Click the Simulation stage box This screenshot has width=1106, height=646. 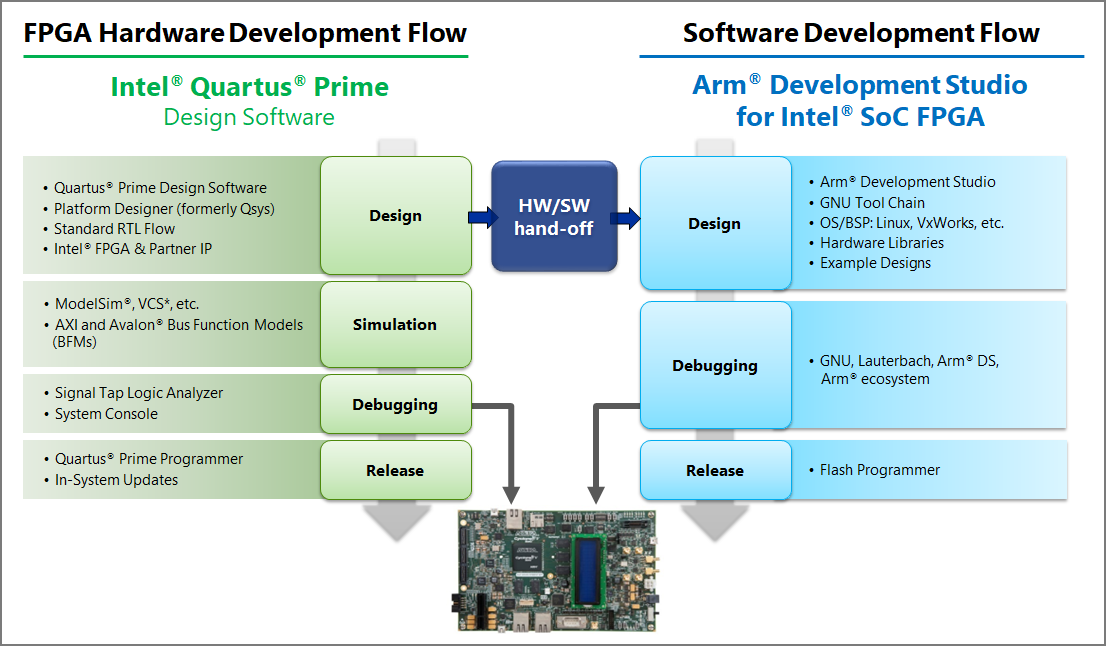click(396, 324)
